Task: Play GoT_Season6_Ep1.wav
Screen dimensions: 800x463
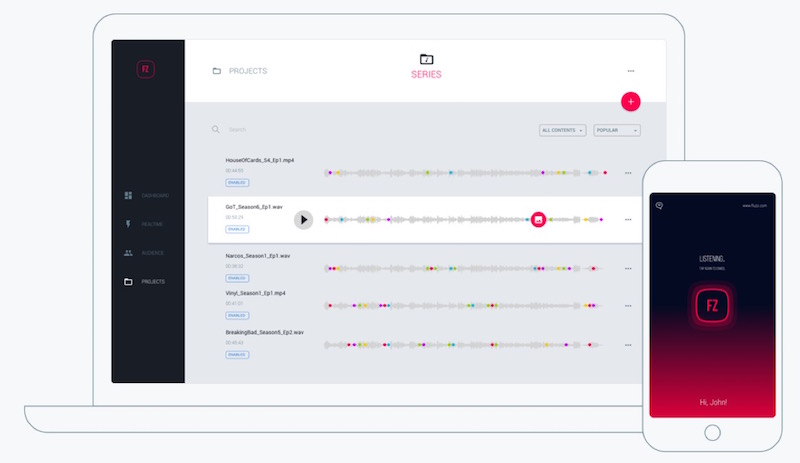Action: (304, 220)
